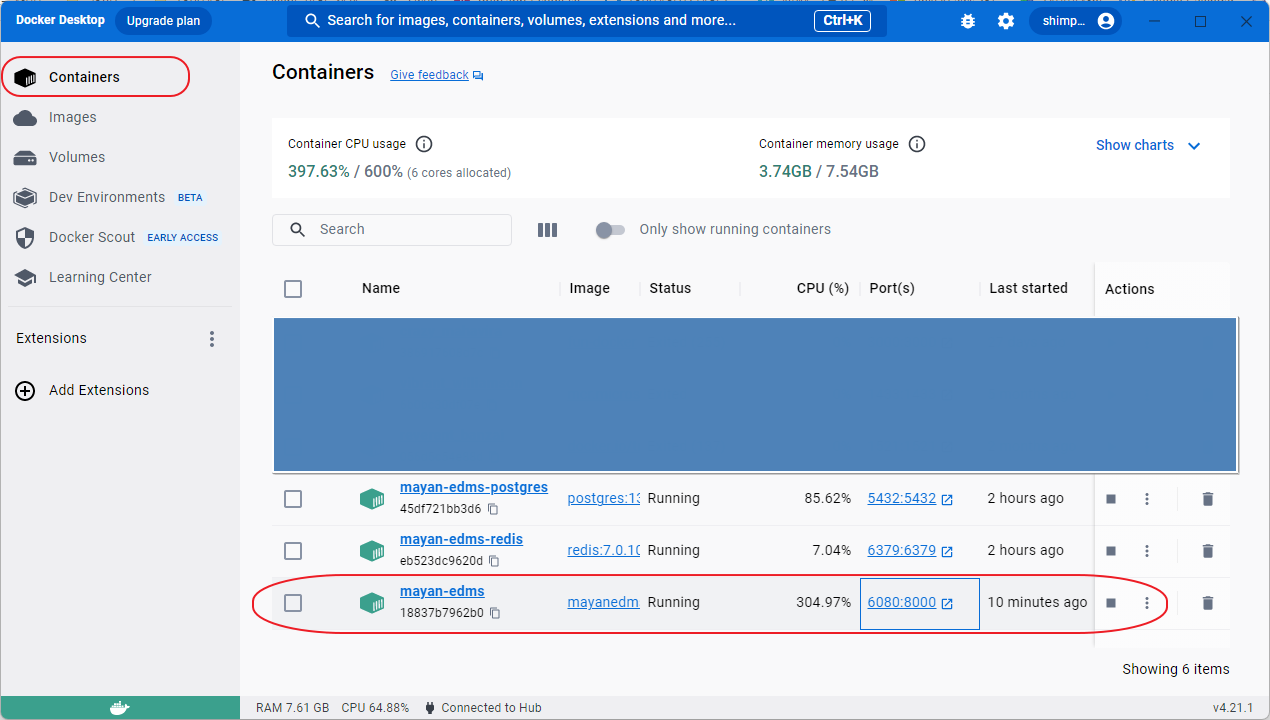
Task: Sort by Image column header
Action: (589, 288)
